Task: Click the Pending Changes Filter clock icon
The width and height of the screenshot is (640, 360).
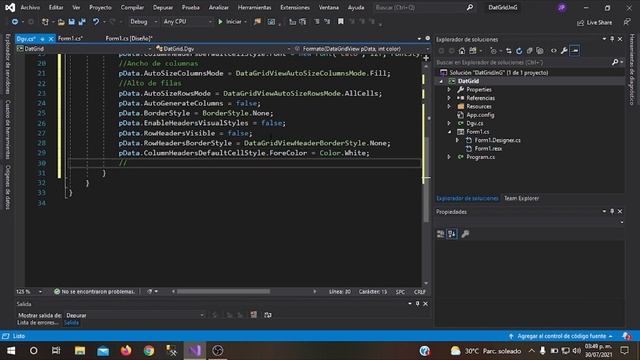Action: click(493, 51)
